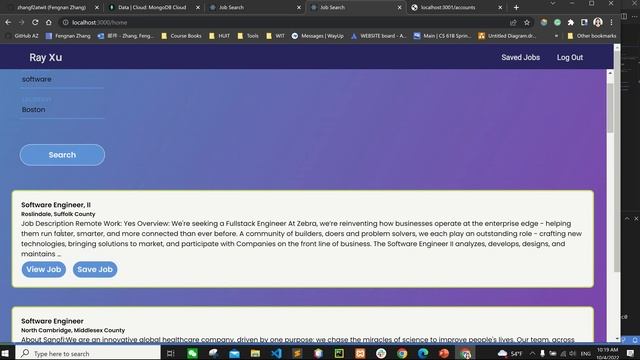Switch to the localhost:3001/accounts tab
The image size is (640, 360).
click(448, 7)
